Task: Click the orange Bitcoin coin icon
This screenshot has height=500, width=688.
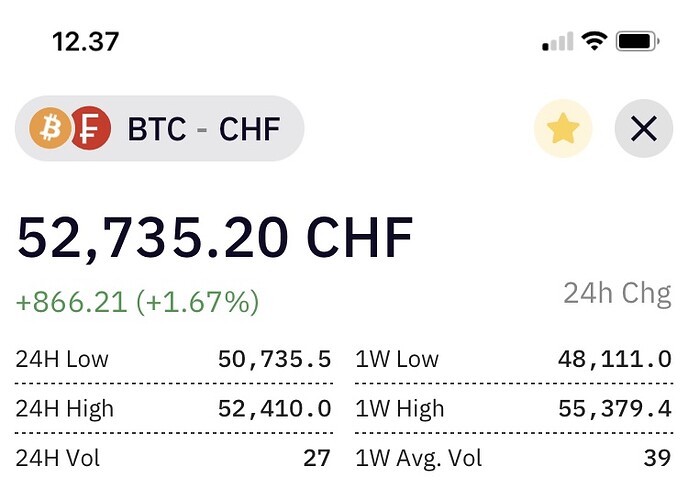Action: pos(50,128)
